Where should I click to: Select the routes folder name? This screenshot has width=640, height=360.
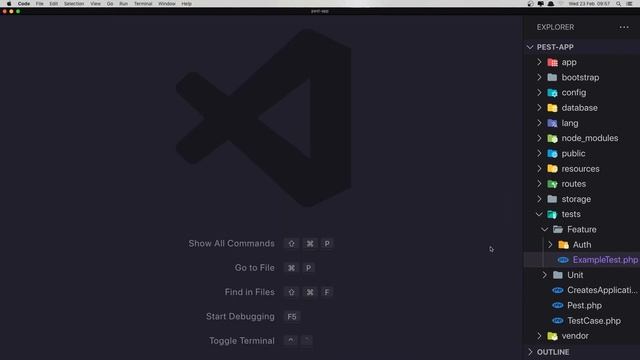coord(573,184)
